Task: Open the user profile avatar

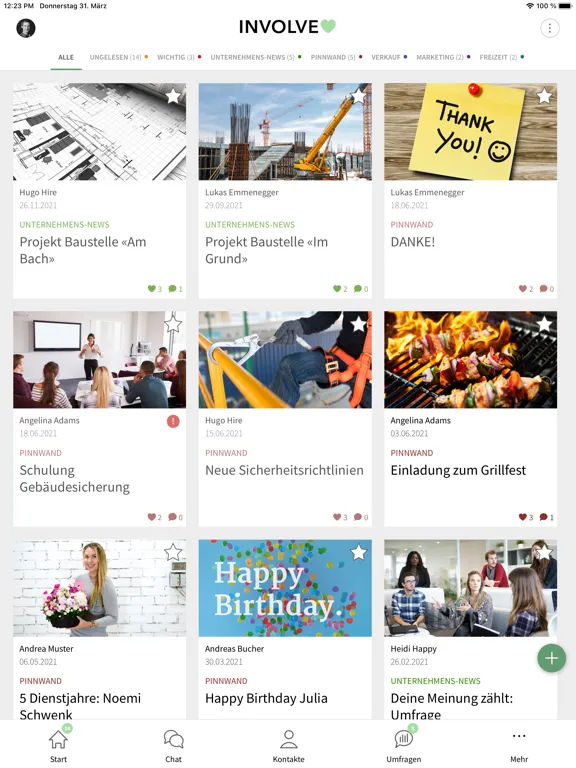Action: (26, 28)
